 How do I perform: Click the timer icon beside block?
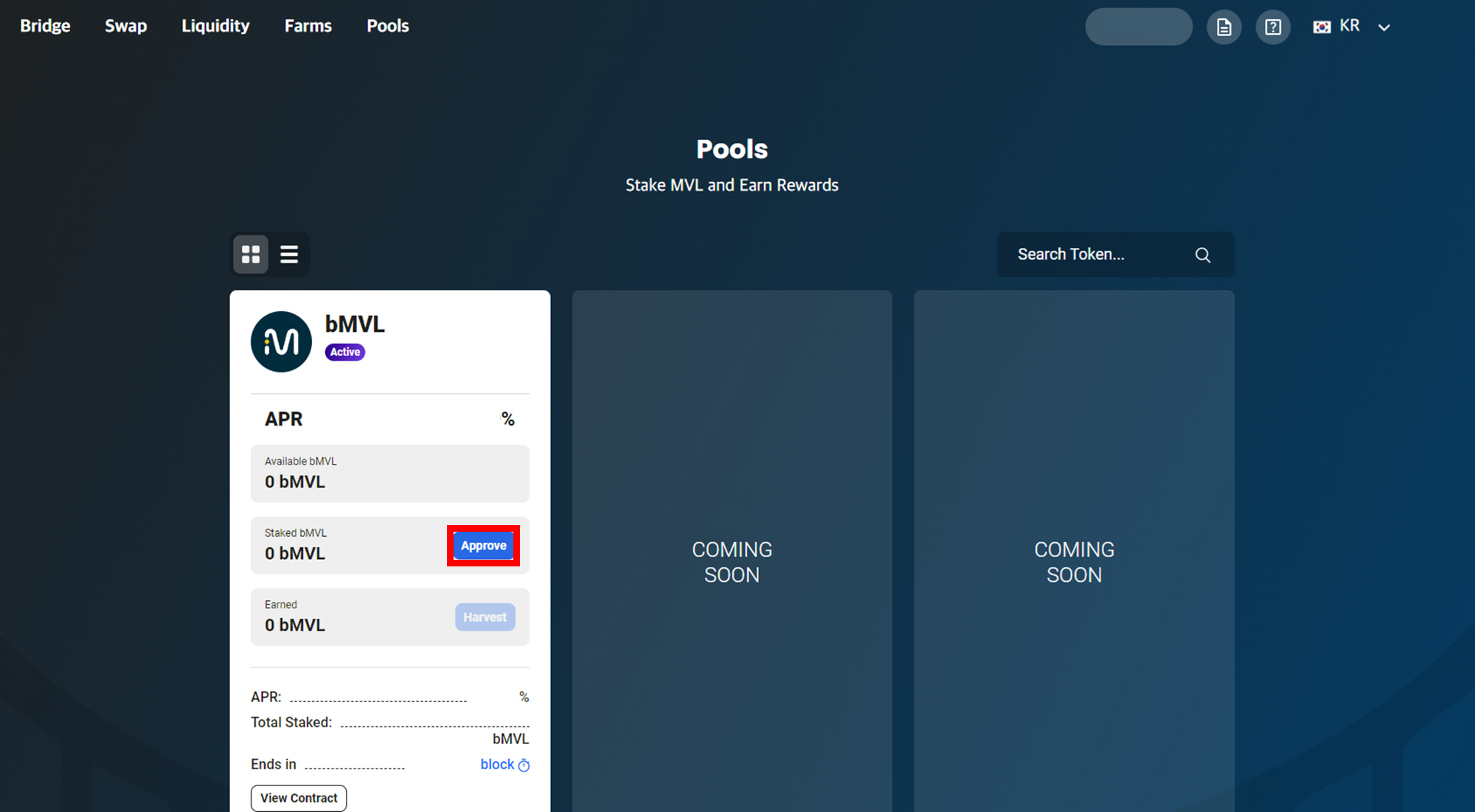(x=524, y=766)
